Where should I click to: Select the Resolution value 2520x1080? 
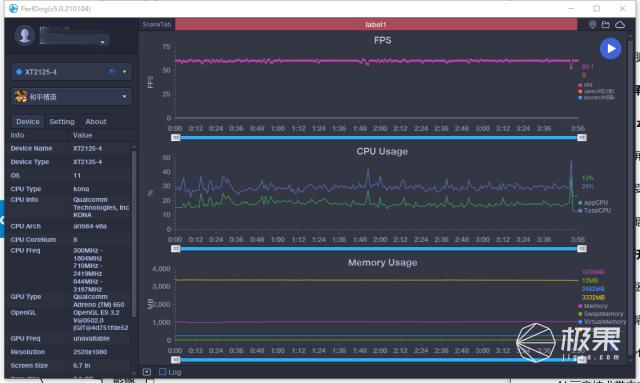click(x=90, y=352)
